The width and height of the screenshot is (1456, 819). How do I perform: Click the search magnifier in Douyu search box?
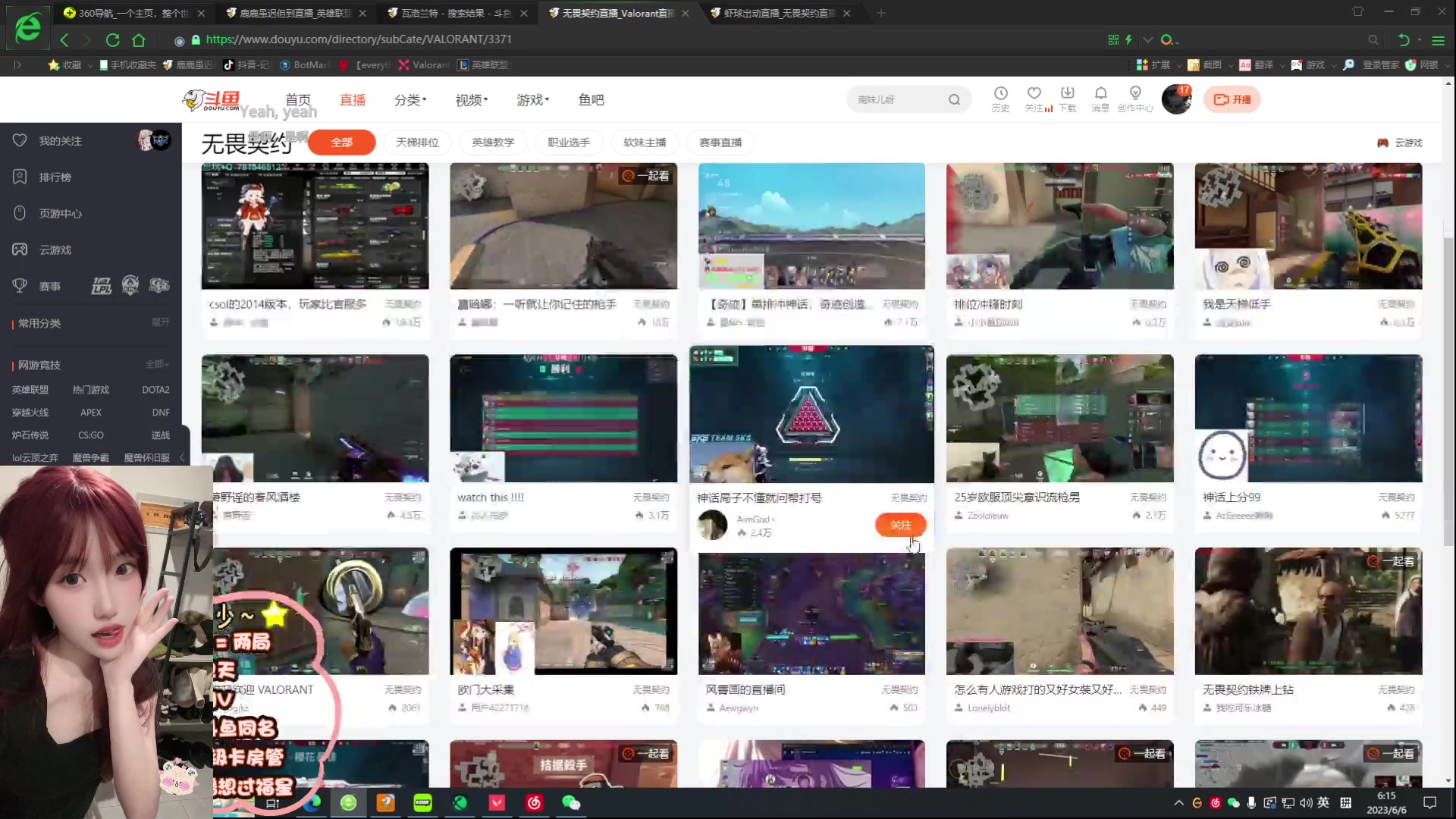(954, 99)
